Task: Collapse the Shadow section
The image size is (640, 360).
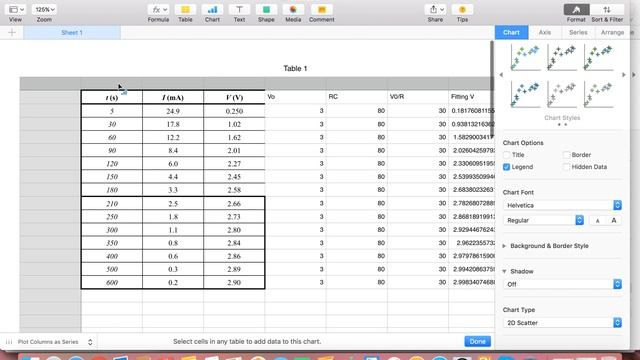Action: (x=504, y=271)
